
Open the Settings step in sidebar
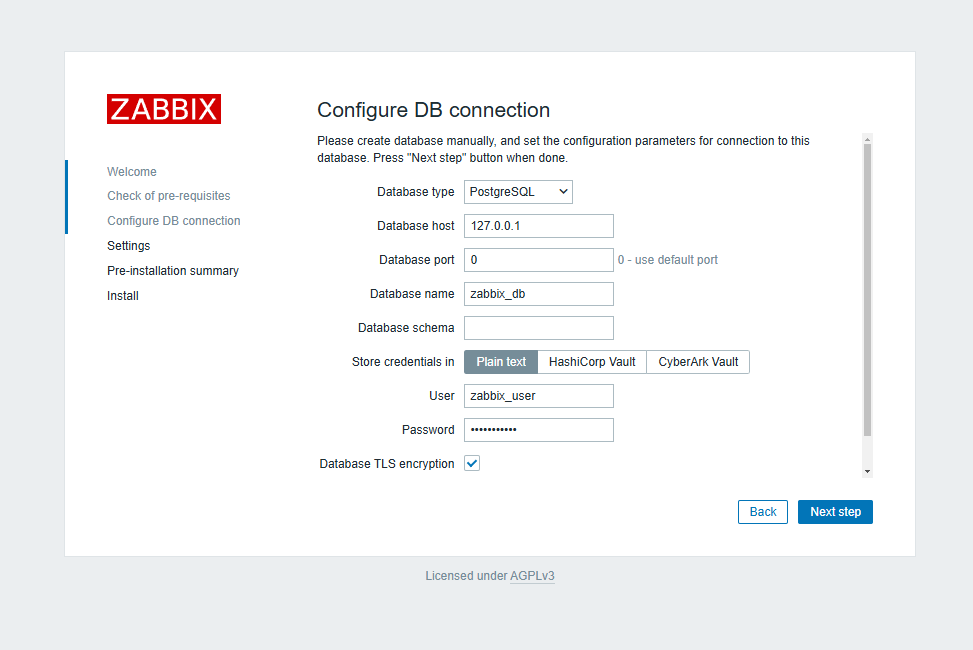(129, 246)
